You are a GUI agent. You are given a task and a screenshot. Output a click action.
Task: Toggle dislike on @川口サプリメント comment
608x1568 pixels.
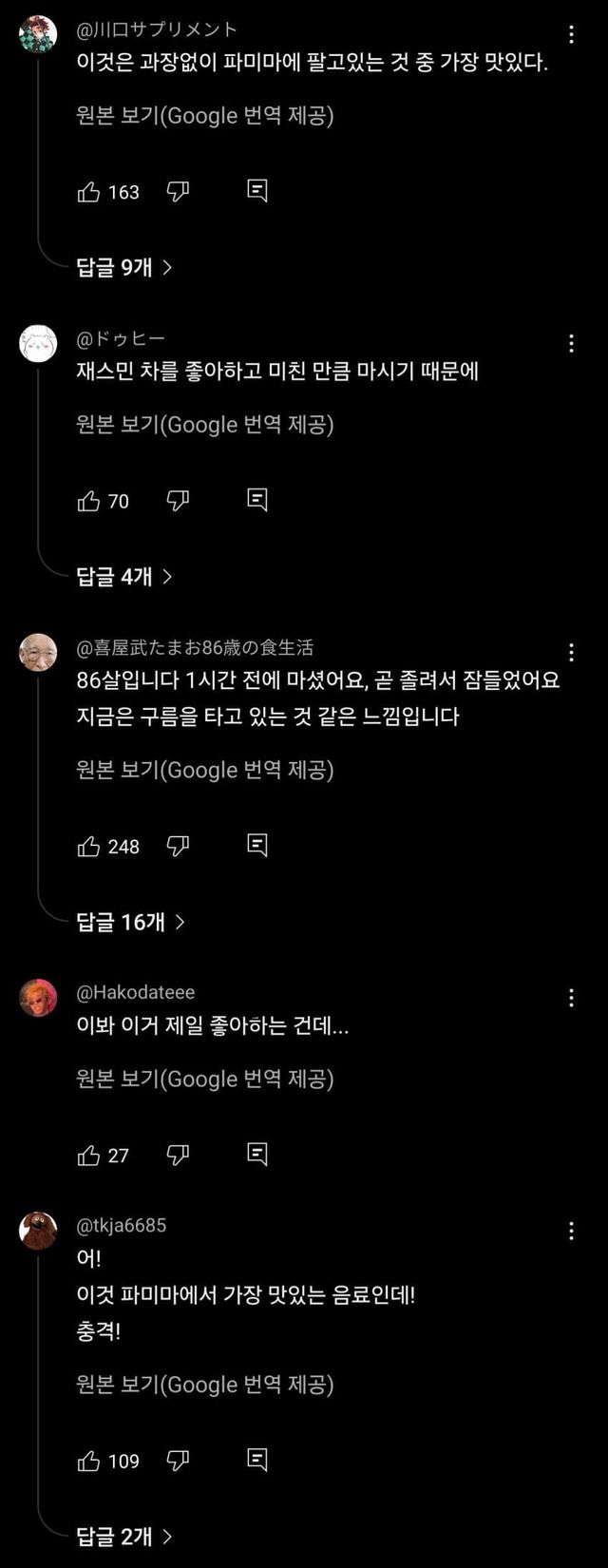[x=178, y=192]
